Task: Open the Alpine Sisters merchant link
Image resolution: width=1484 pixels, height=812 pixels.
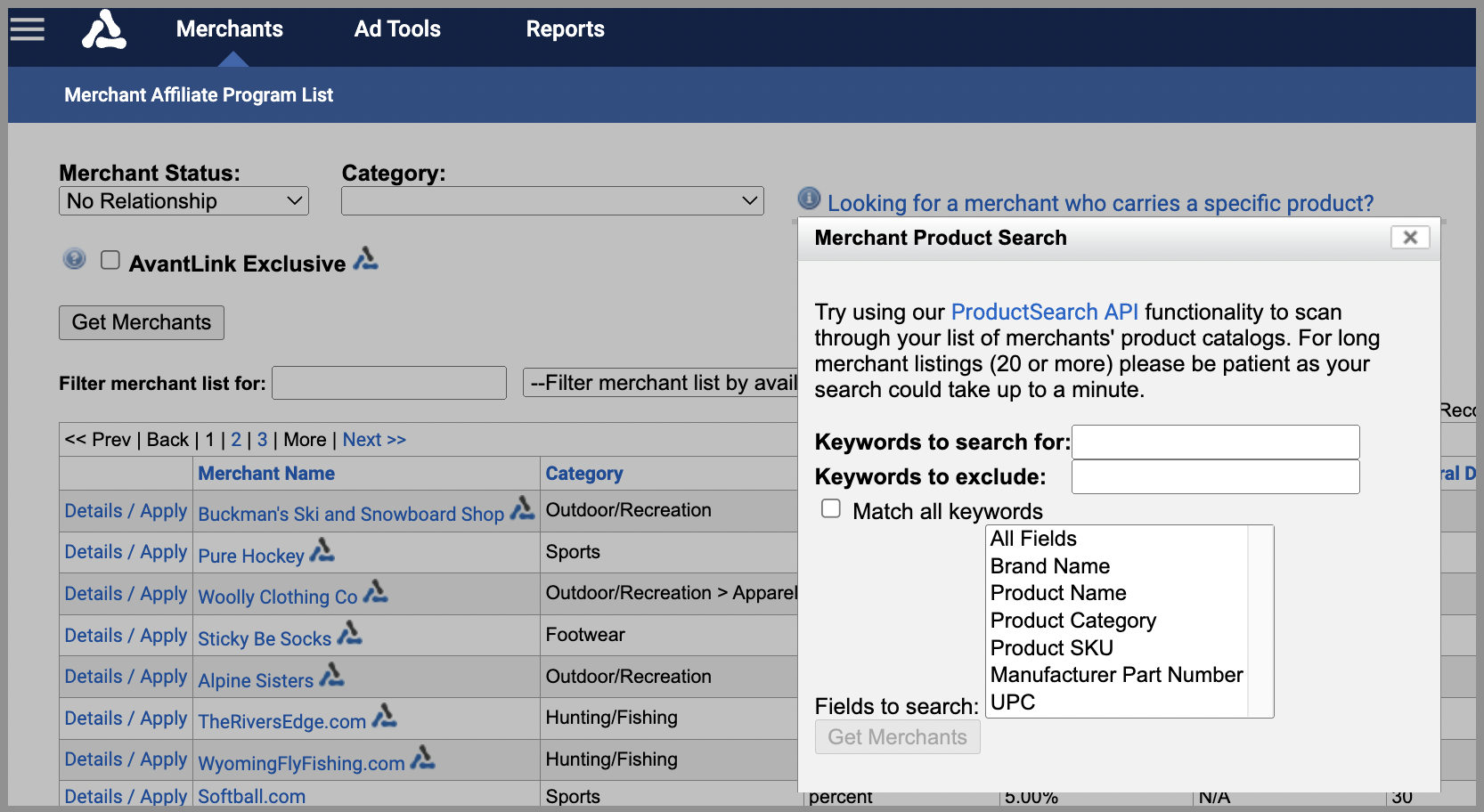Action: click(256, 681)
